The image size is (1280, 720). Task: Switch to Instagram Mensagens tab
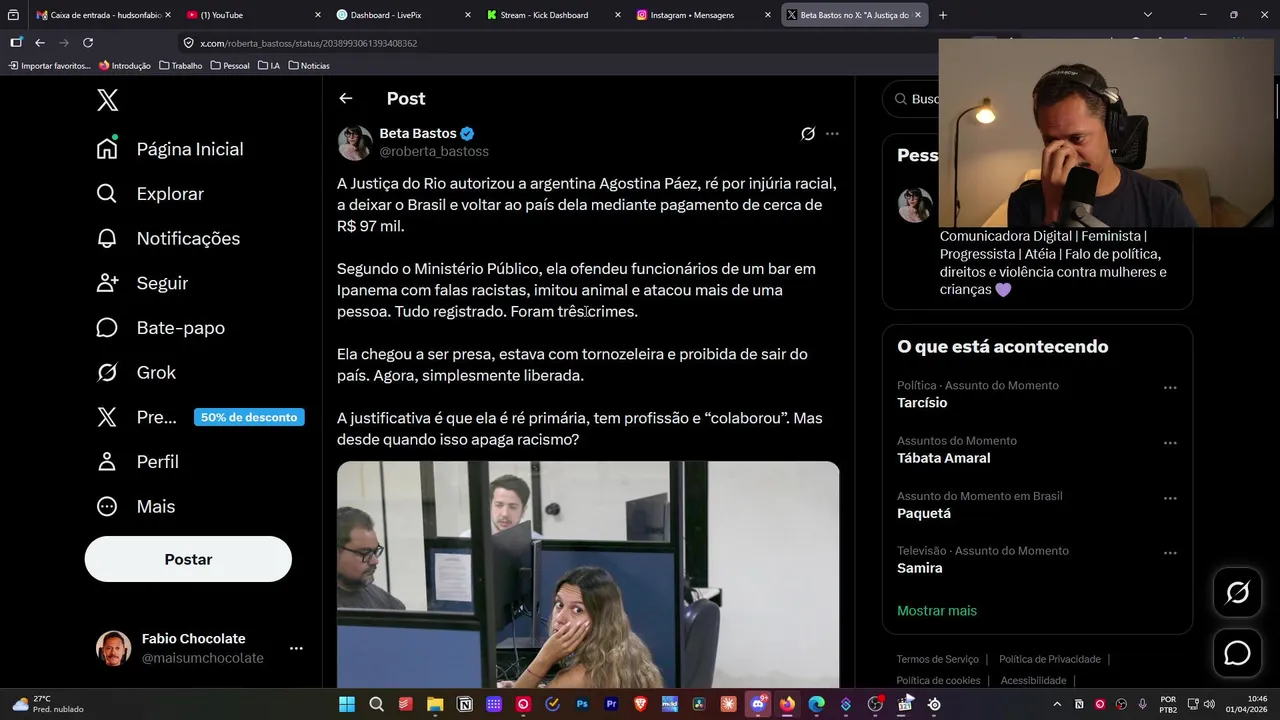[x=702, y=15]
